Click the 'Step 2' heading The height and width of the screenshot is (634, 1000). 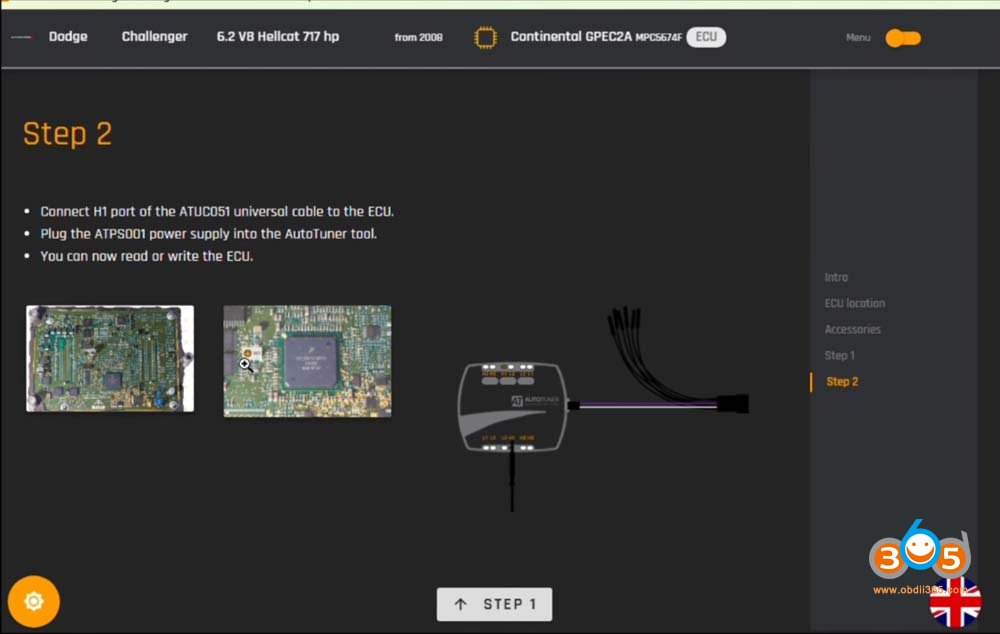tap(68, 134)
